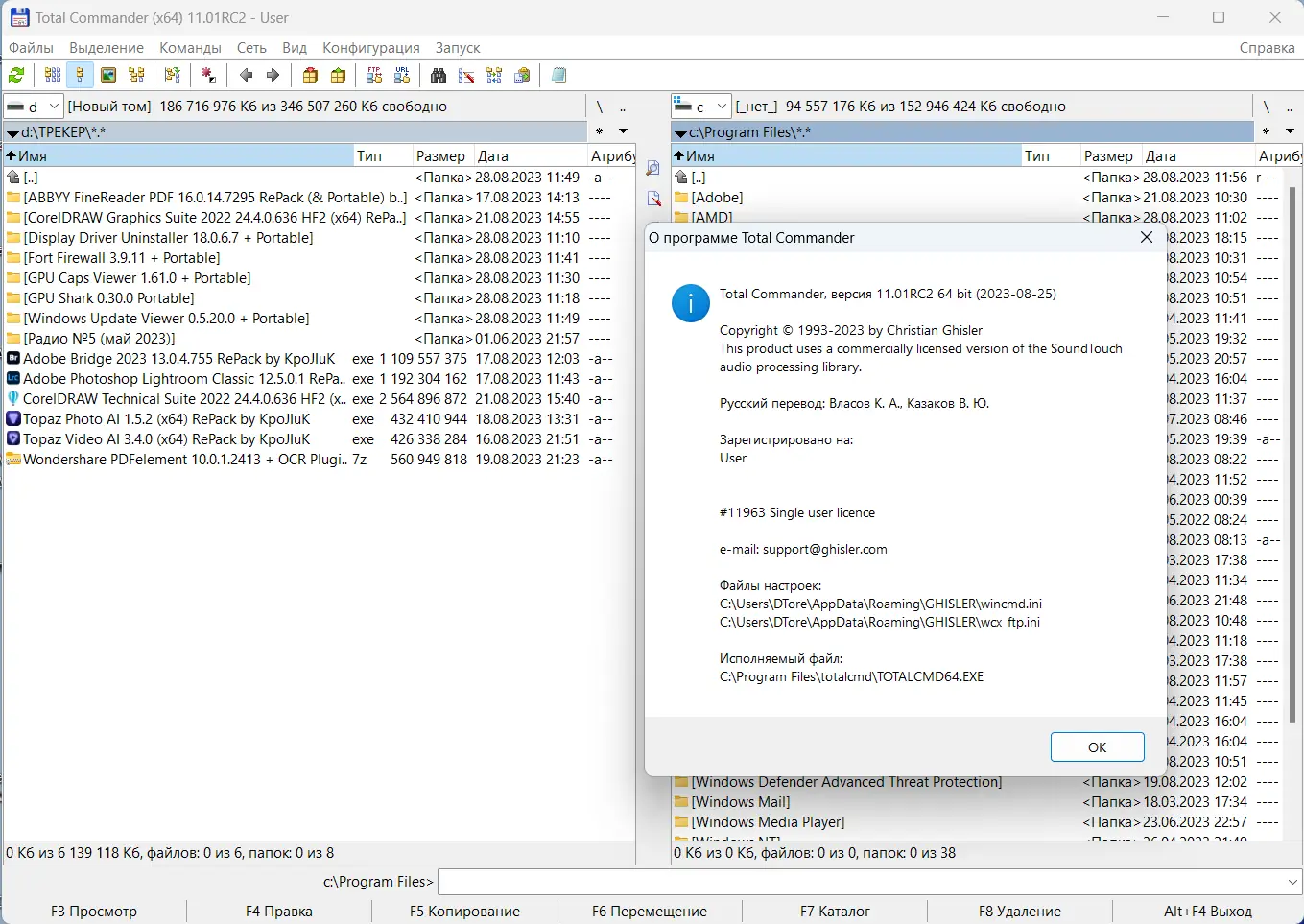The image size is (1304, 924).
Task: Open file search with binoculars icon
Action: click(439, 75)
